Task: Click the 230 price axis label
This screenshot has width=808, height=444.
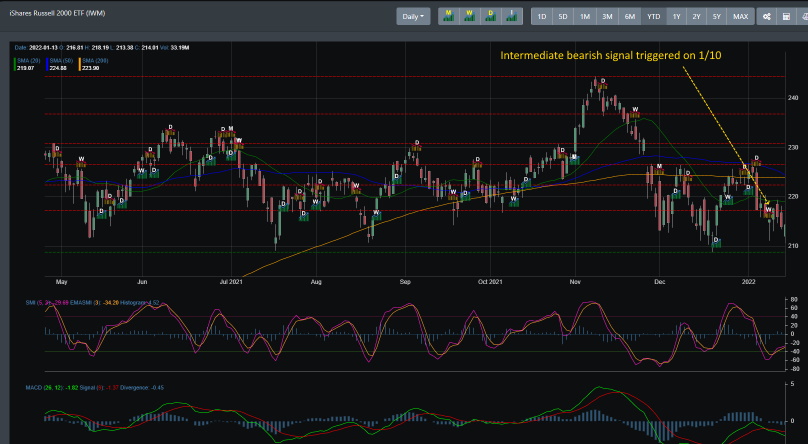Action: tap(793, 147)
